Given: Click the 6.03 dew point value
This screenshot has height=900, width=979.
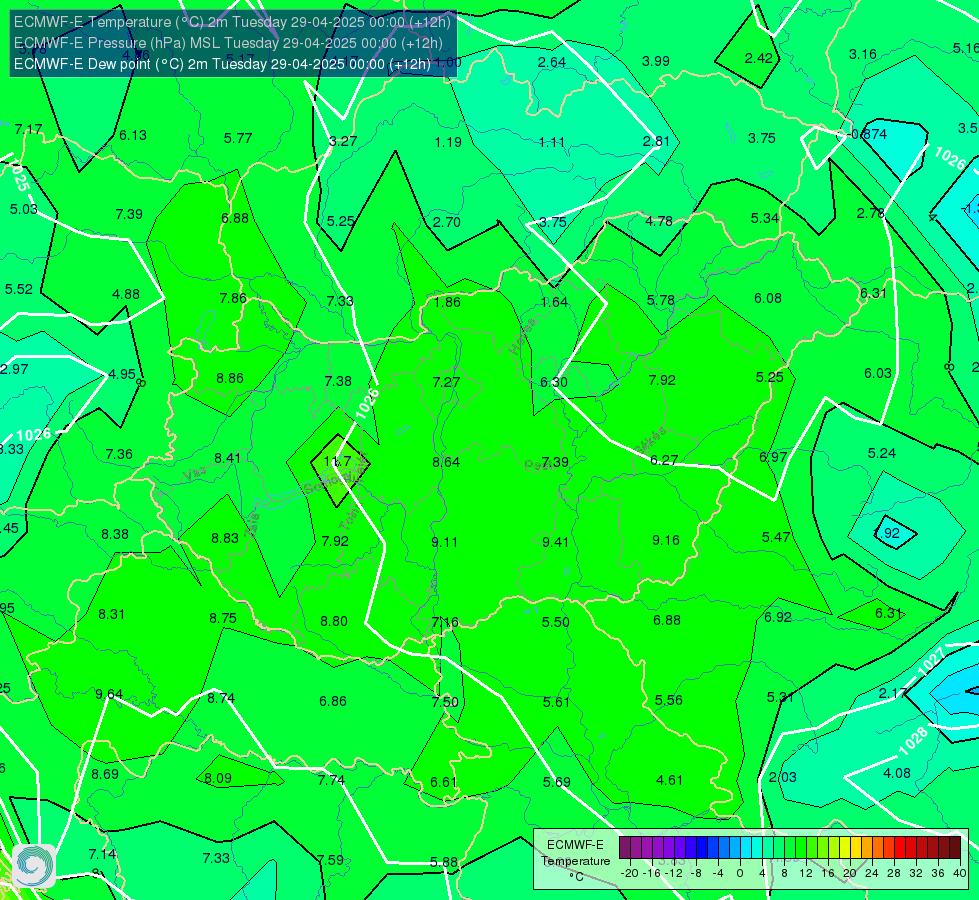Looking at the screenshot, I should 878,373.
